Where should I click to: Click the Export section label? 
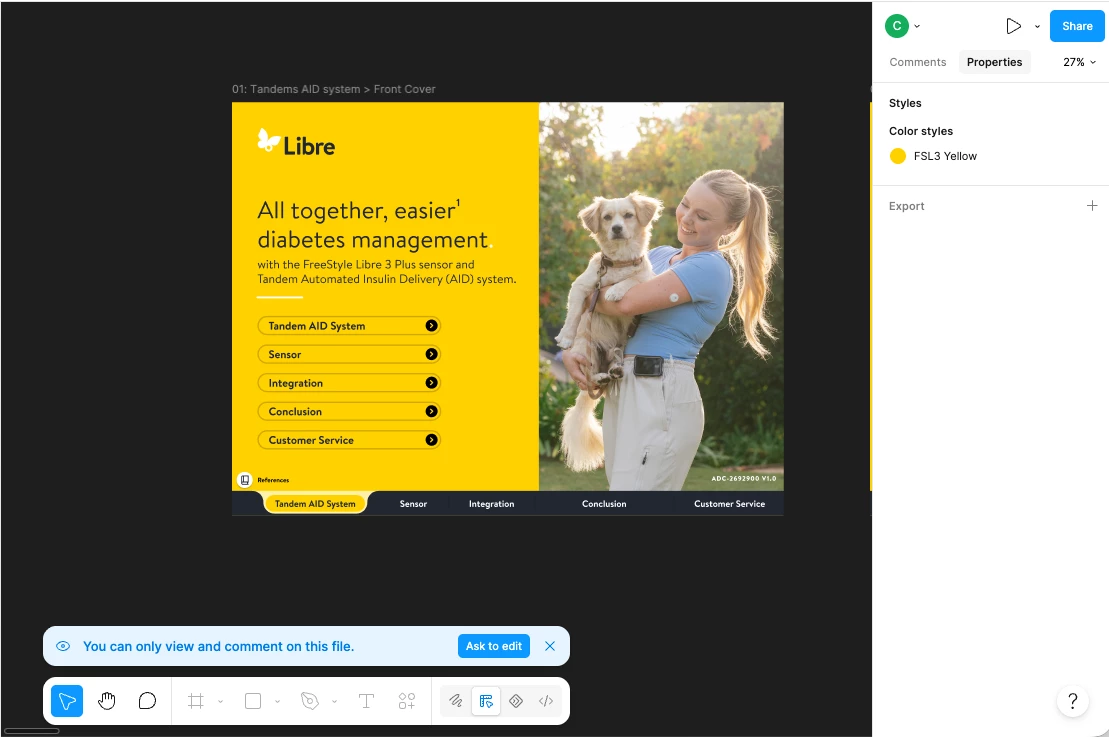point(907,206)
